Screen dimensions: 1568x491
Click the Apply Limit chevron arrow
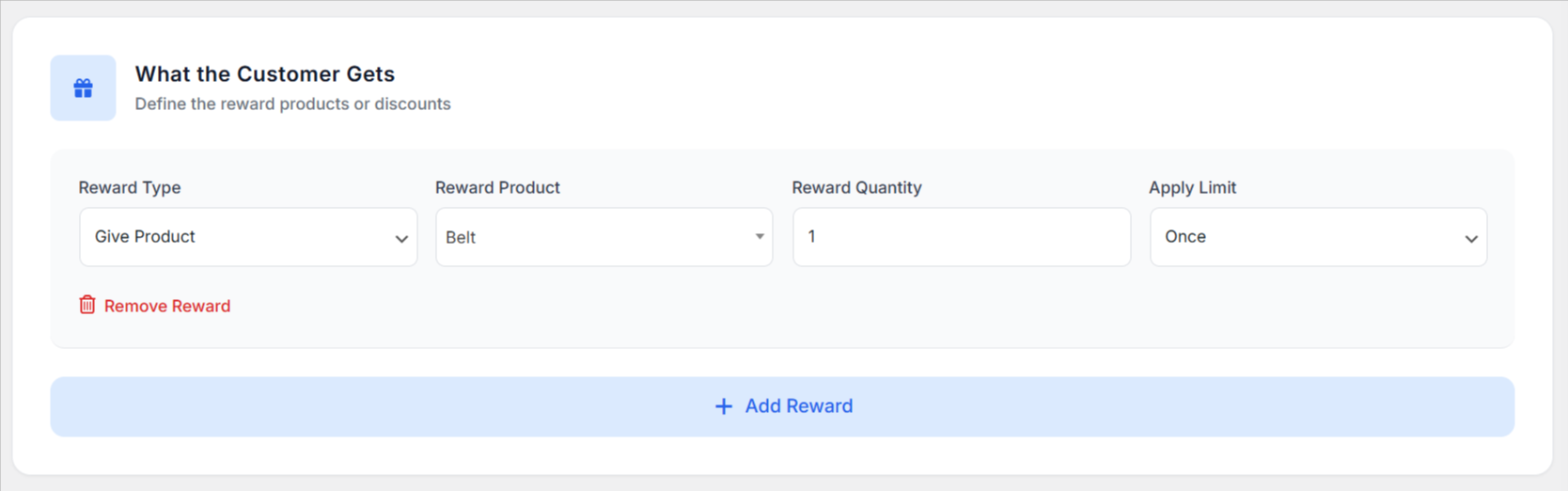(x=1471, y=239)
